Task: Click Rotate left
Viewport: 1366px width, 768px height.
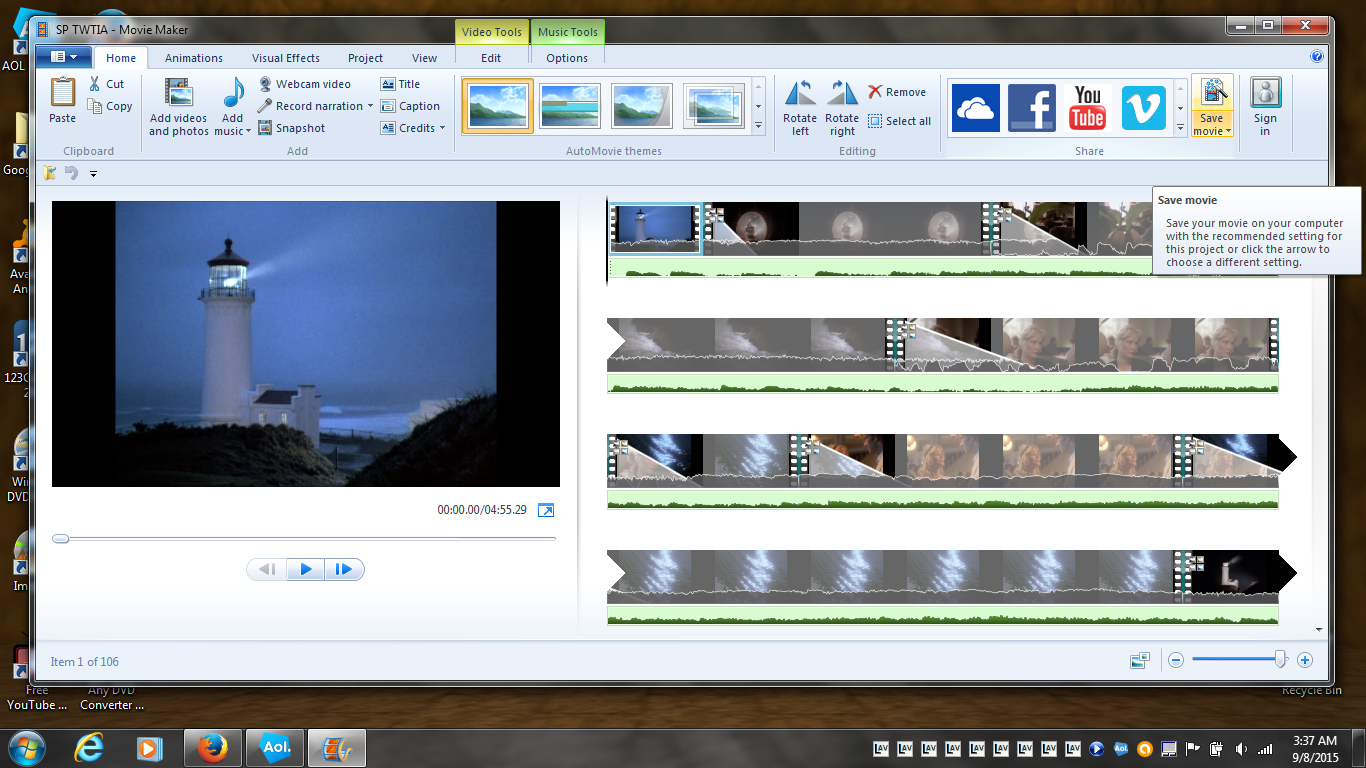Action: click(800, 108)
